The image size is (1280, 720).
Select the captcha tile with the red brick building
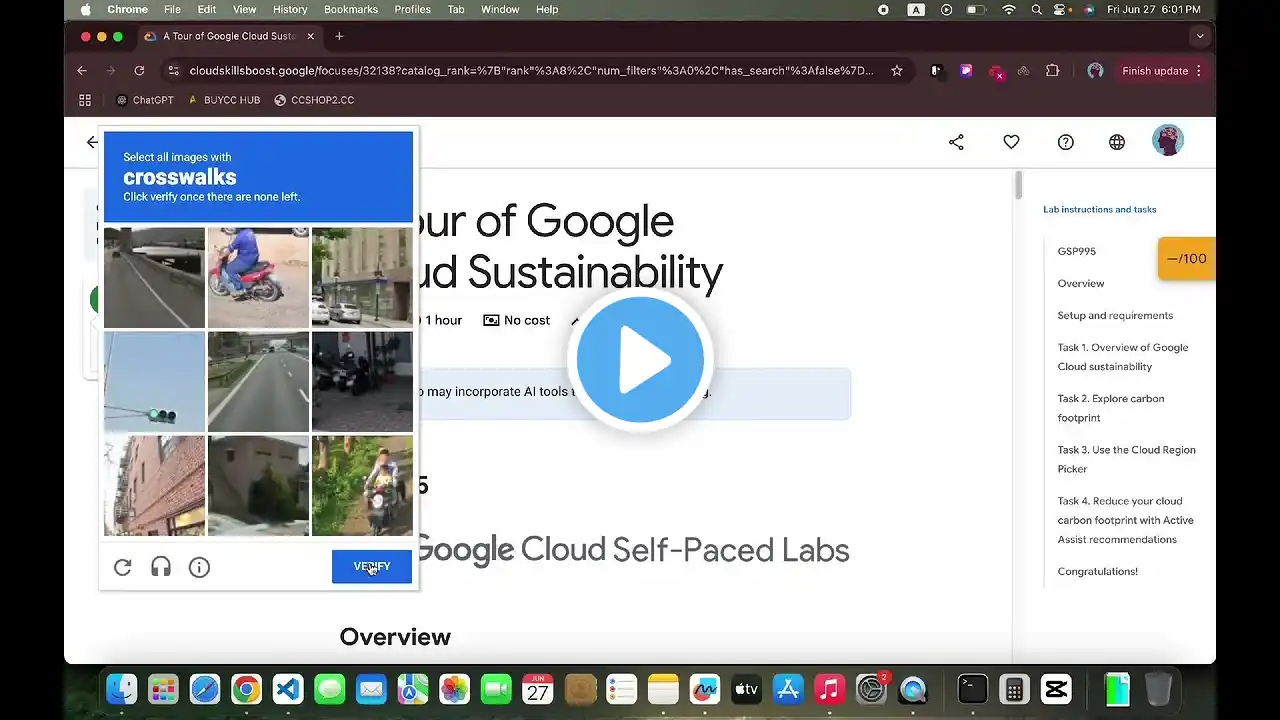tap(154, 485)
